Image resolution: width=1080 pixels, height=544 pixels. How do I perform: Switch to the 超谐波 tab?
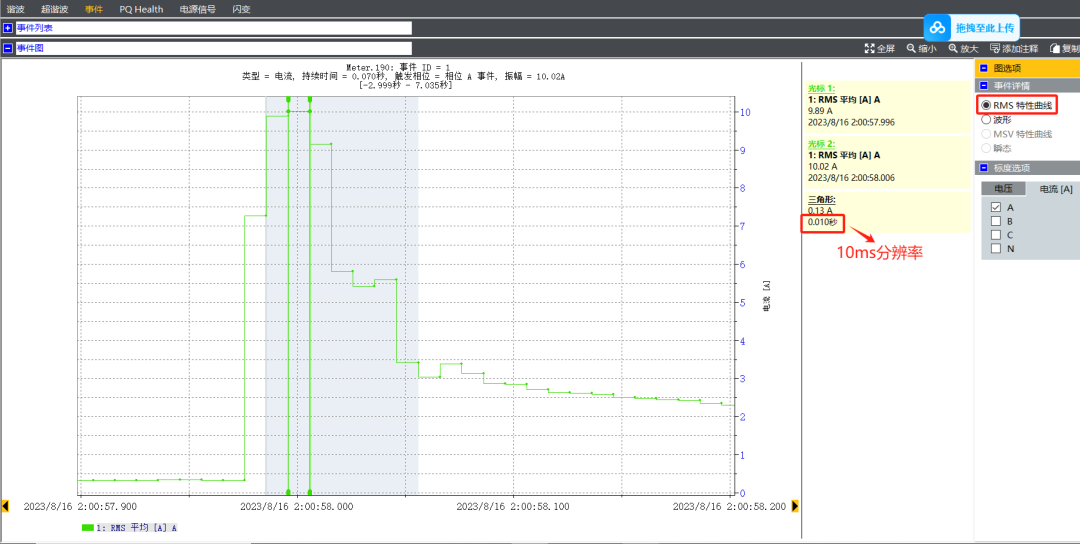55,9
